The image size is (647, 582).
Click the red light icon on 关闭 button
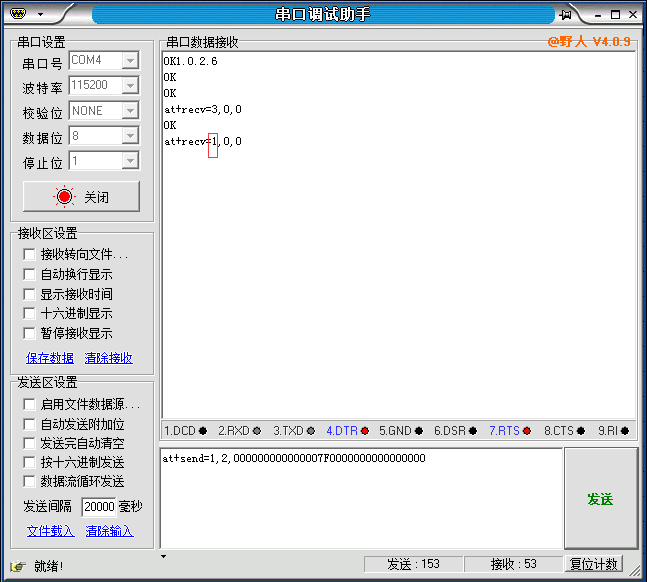(x=64, y=196)
